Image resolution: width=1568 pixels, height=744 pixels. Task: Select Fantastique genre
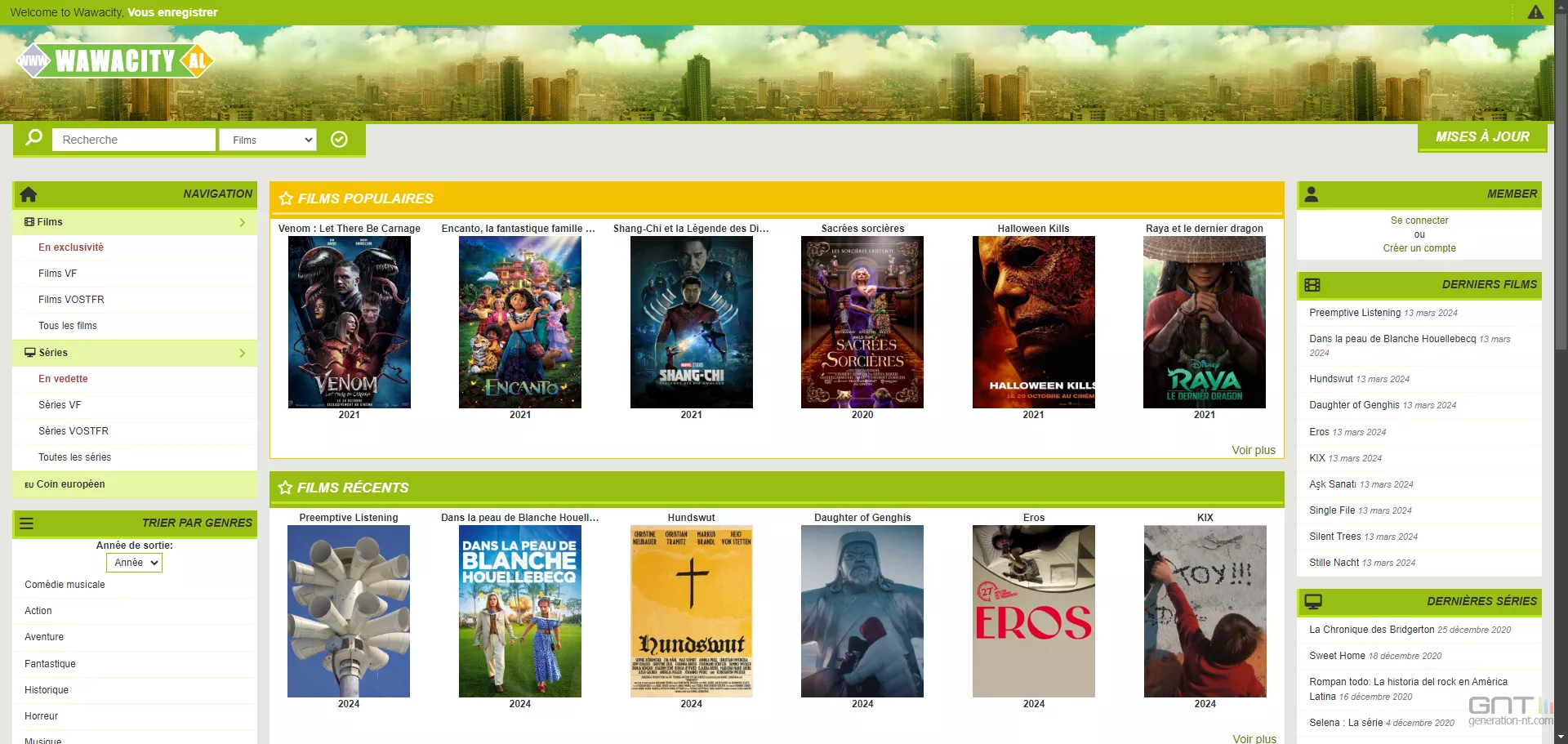click(x=50, y=664)
